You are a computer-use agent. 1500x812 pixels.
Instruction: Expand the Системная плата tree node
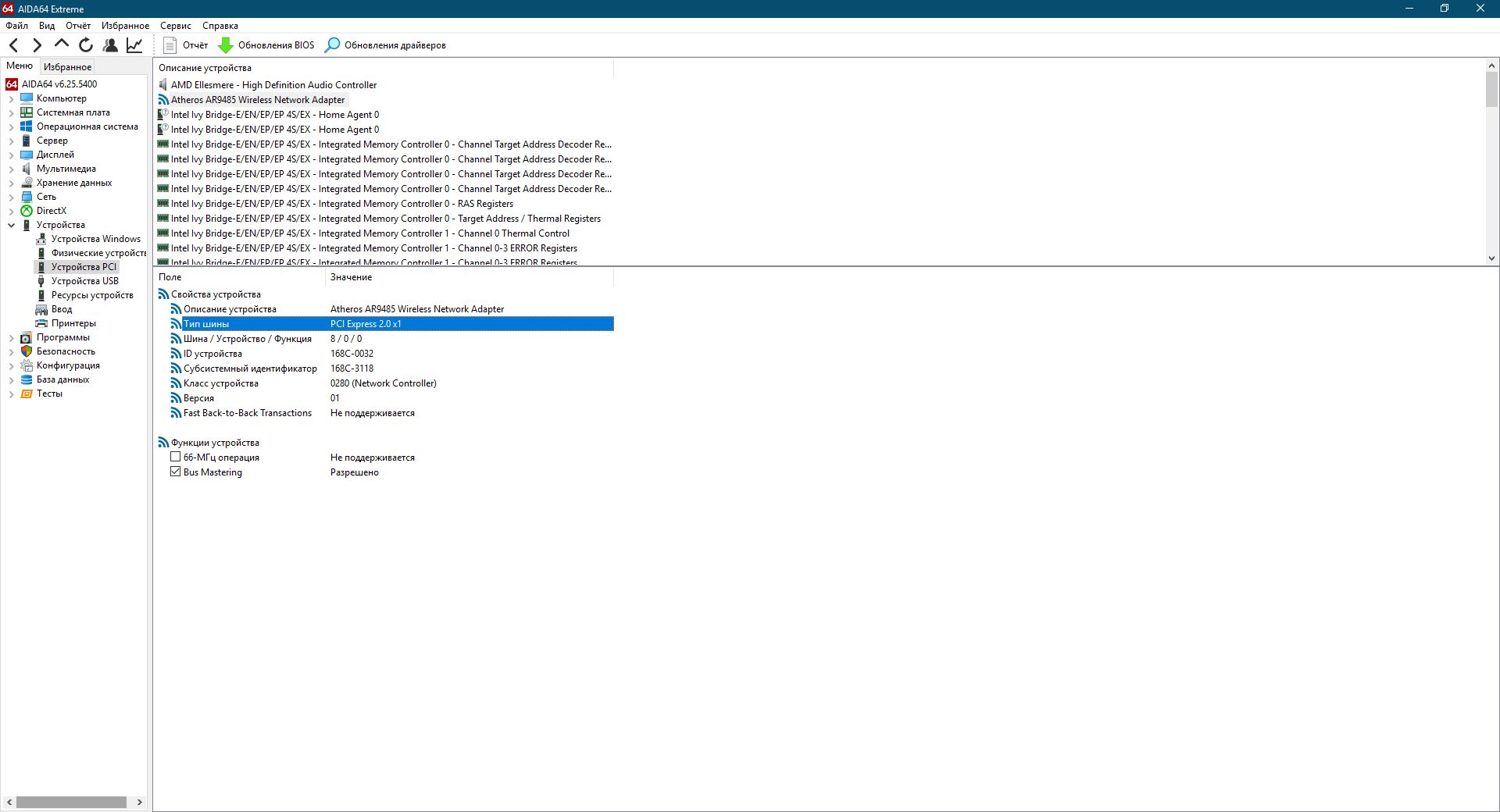(11, 112)
